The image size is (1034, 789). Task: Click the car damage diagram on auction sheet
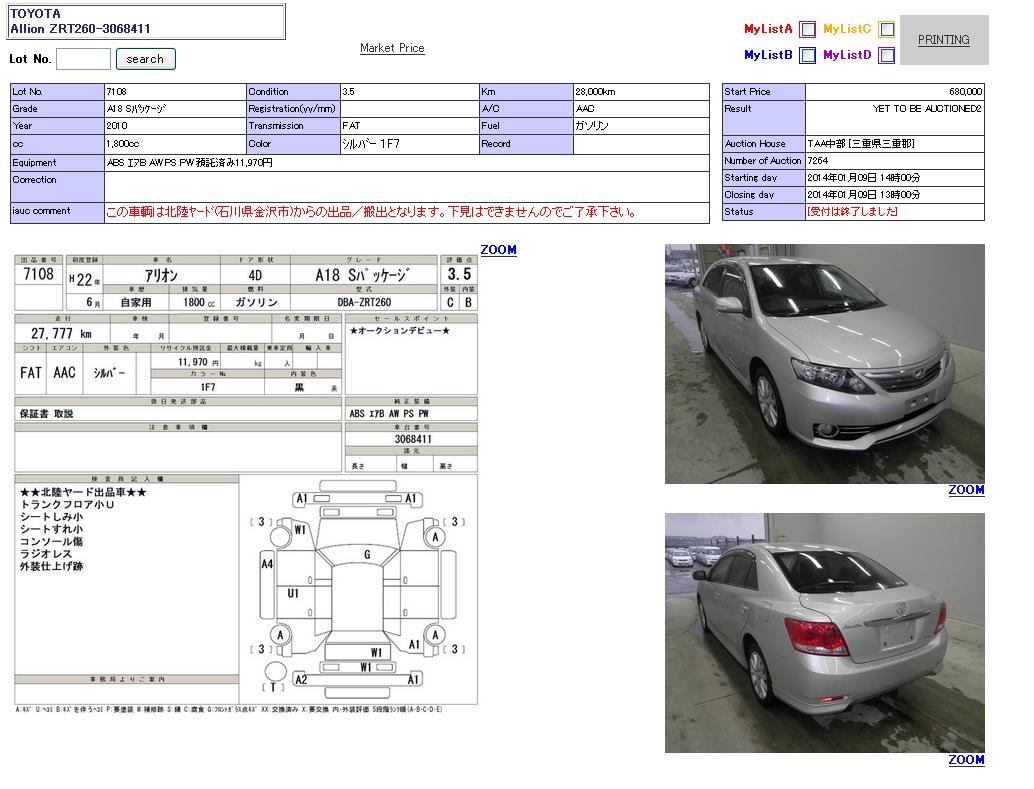[358, 590]
